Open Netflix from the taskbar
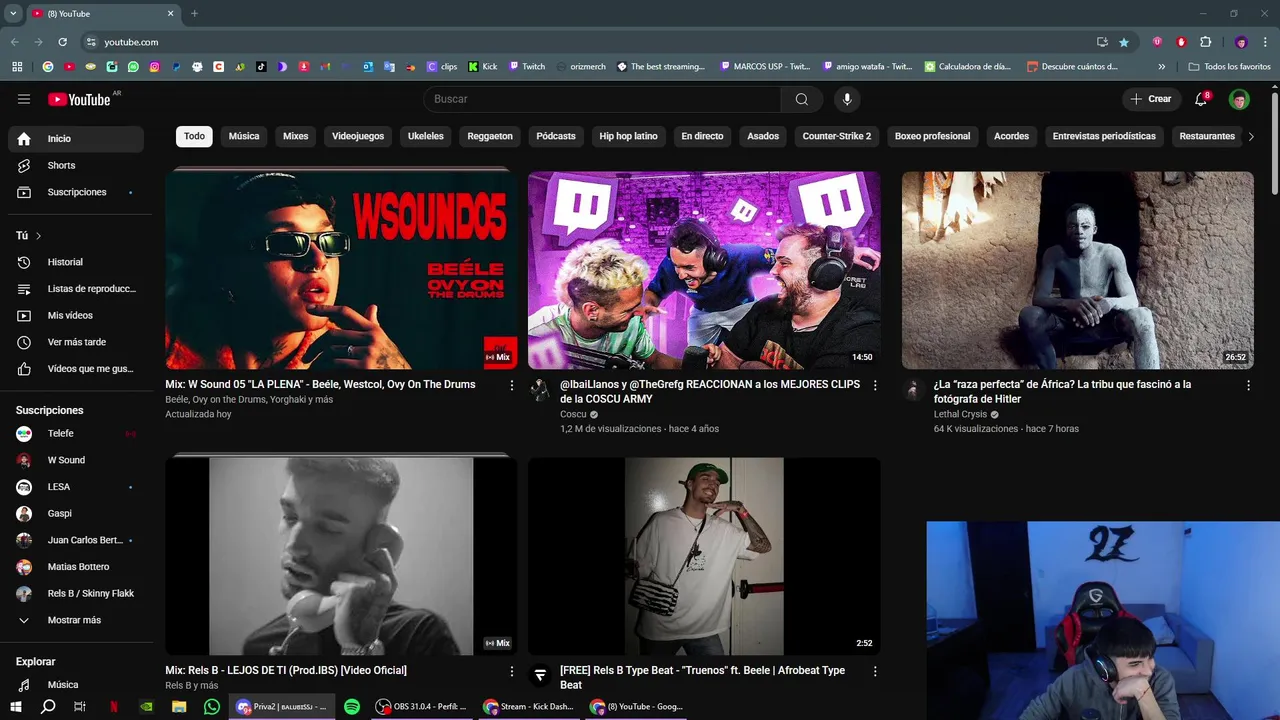 pos(113,706)
